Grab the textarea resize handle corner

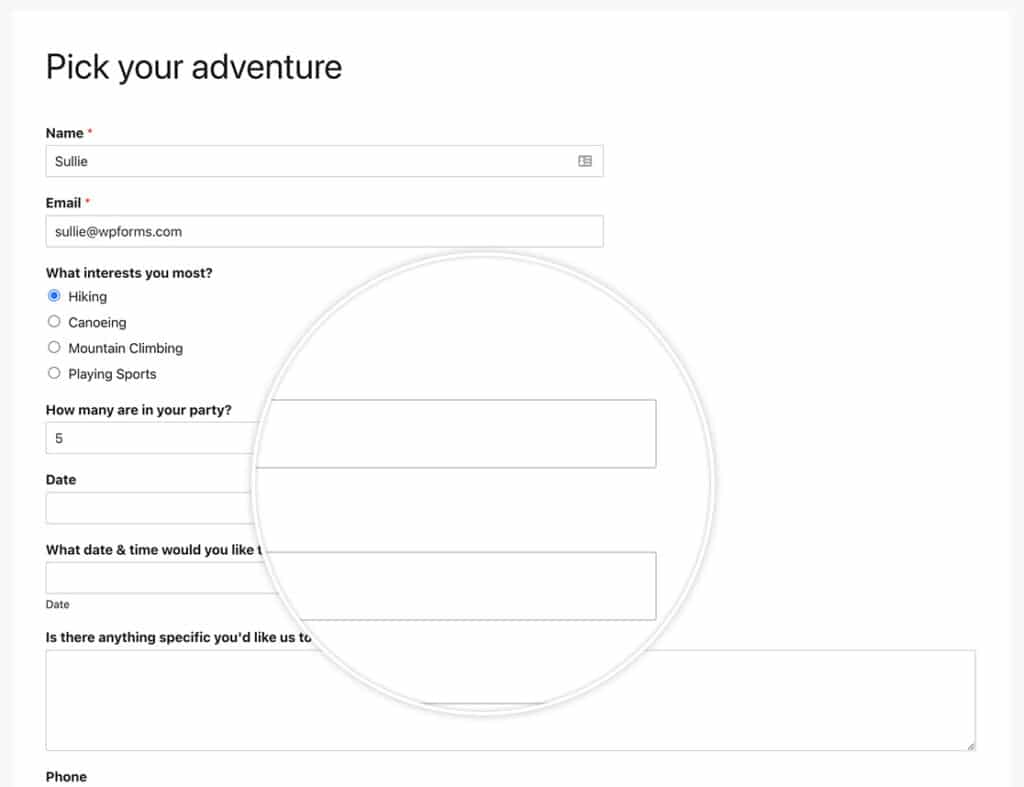point(971,746)
